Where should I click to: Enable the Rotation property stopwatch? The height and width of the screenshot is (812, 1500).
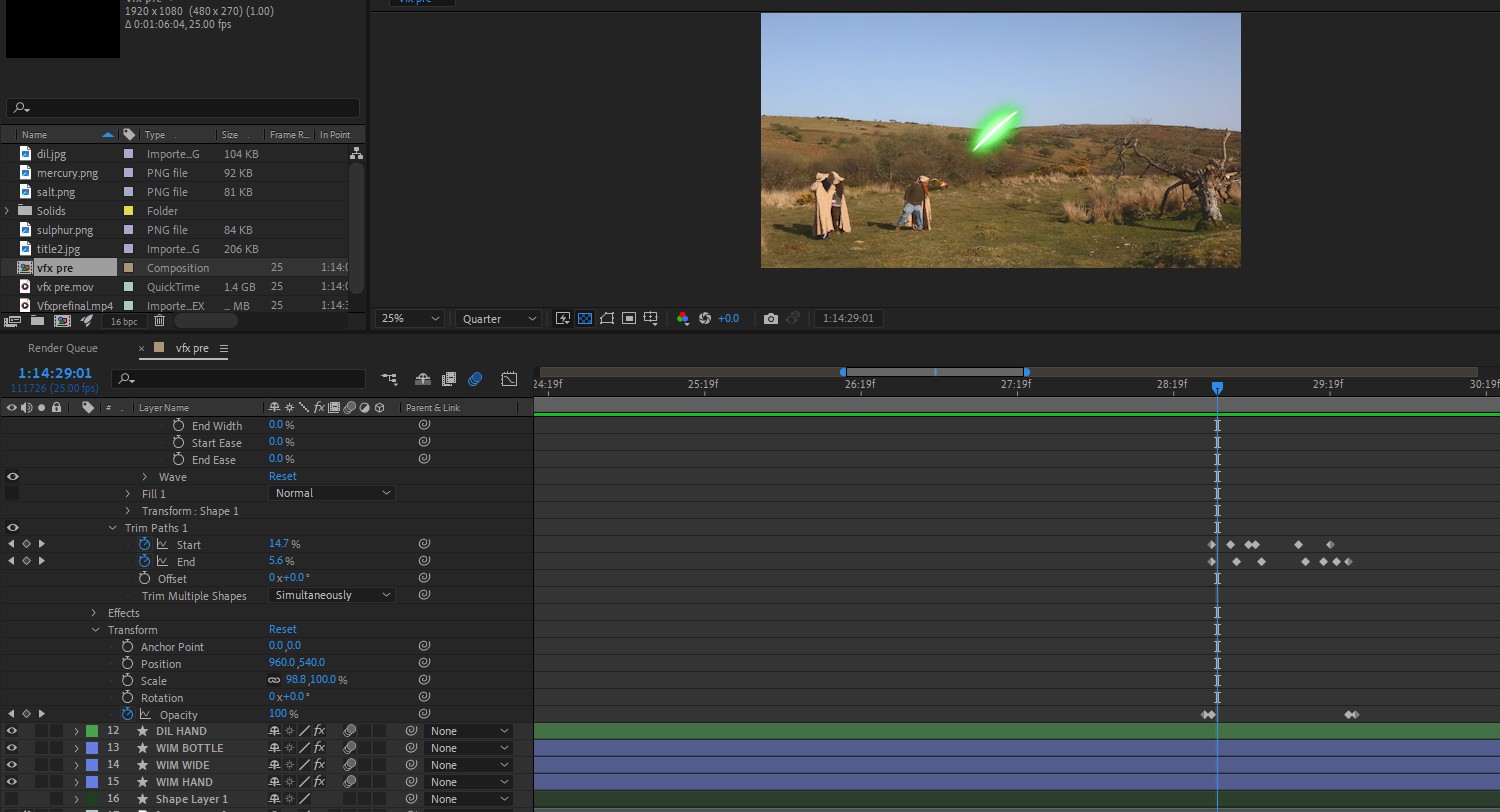pos(127,697)
